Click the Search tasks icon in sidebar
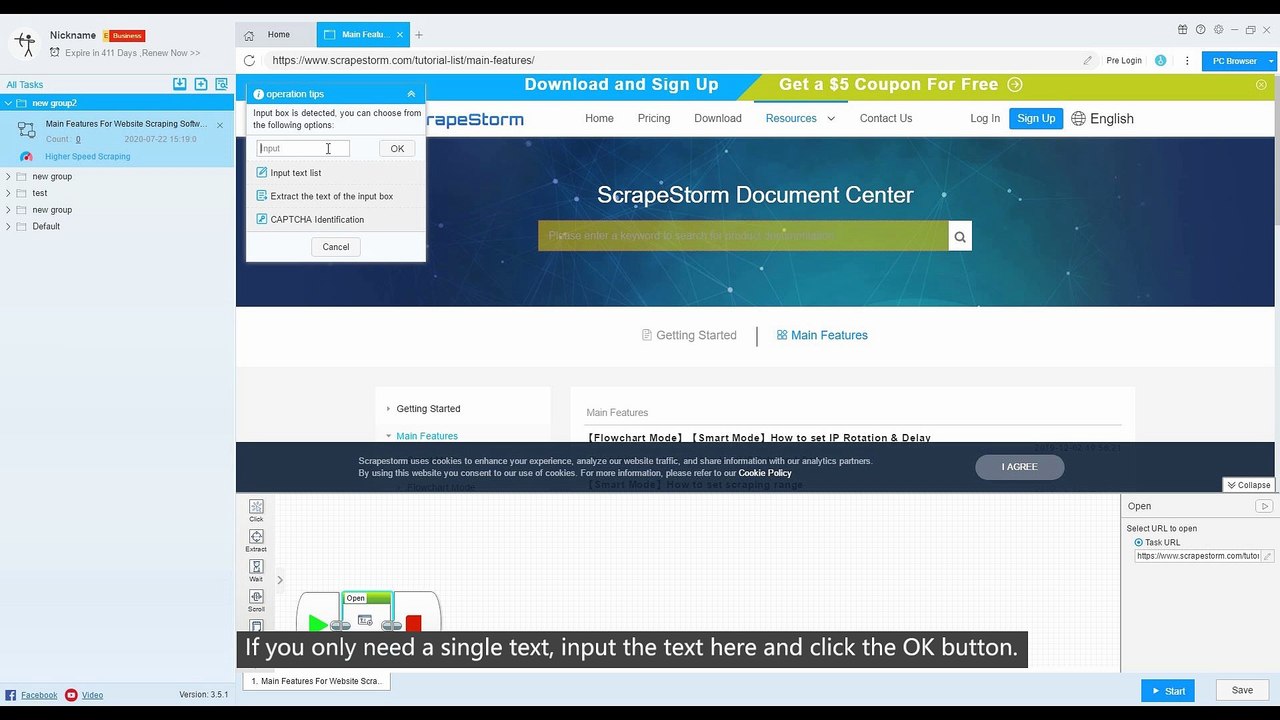Image resolution: width=1280 pixels, height=720 pixels. pyautogui.click(x=222, y=84)
